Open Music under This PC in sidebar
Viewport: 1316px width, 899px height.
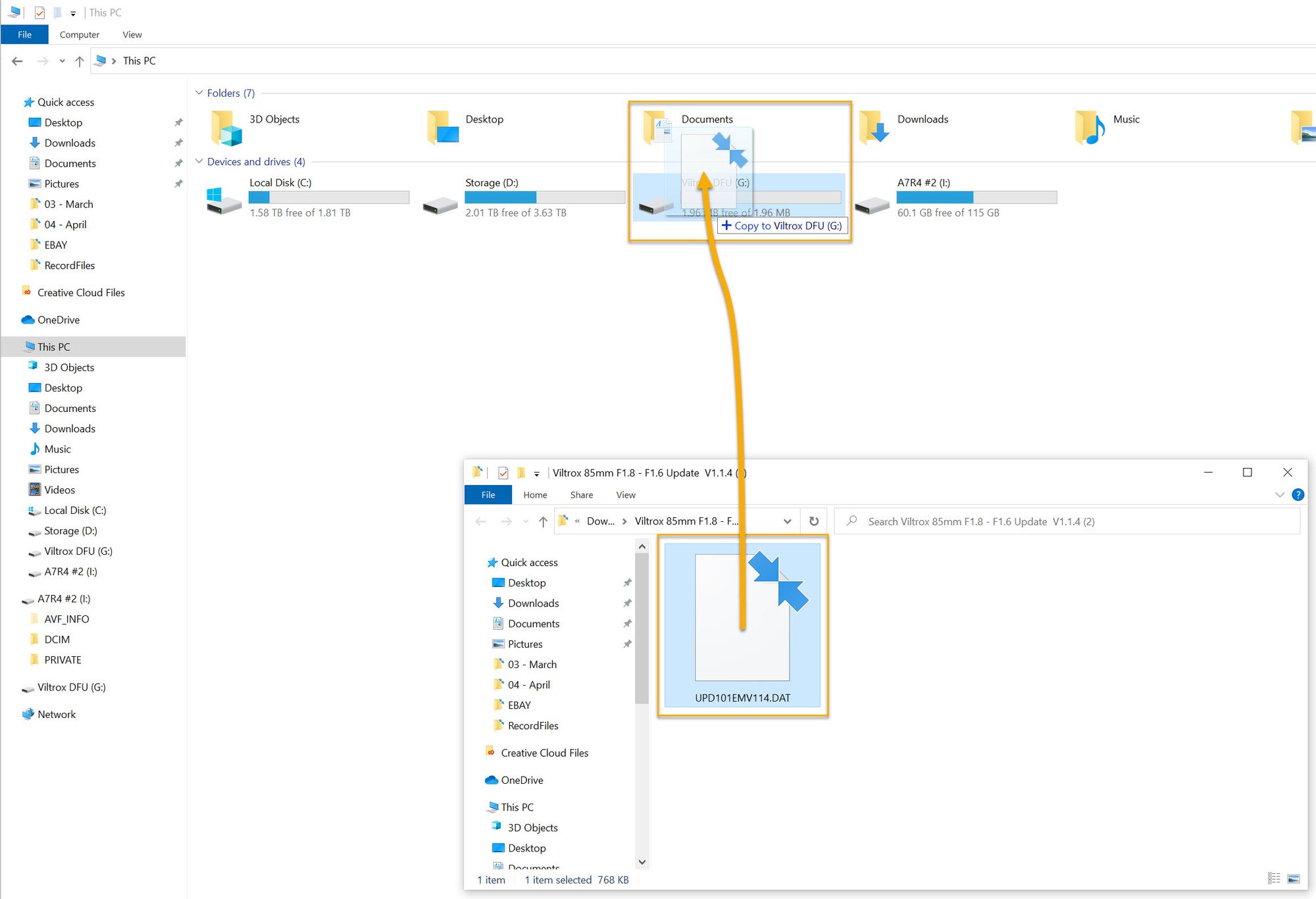57,449
